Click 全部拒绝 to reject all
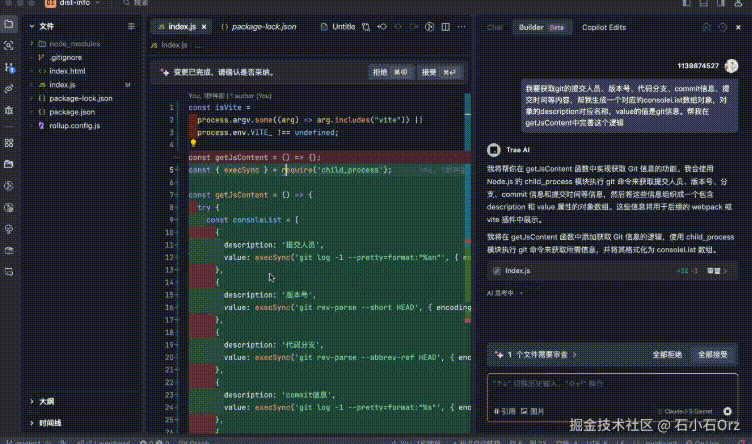 (667, 354)
